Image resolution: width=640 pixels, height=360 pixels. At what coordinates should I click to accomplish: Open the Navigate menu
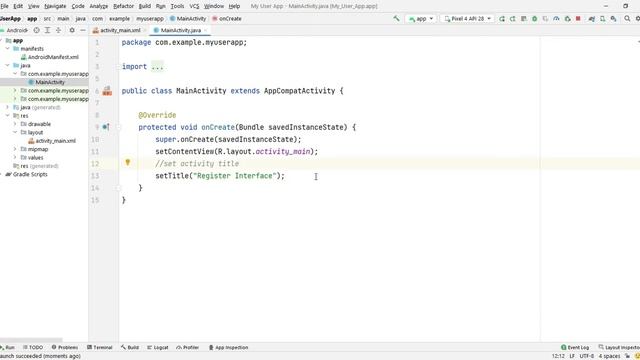(x=55, y=6)
